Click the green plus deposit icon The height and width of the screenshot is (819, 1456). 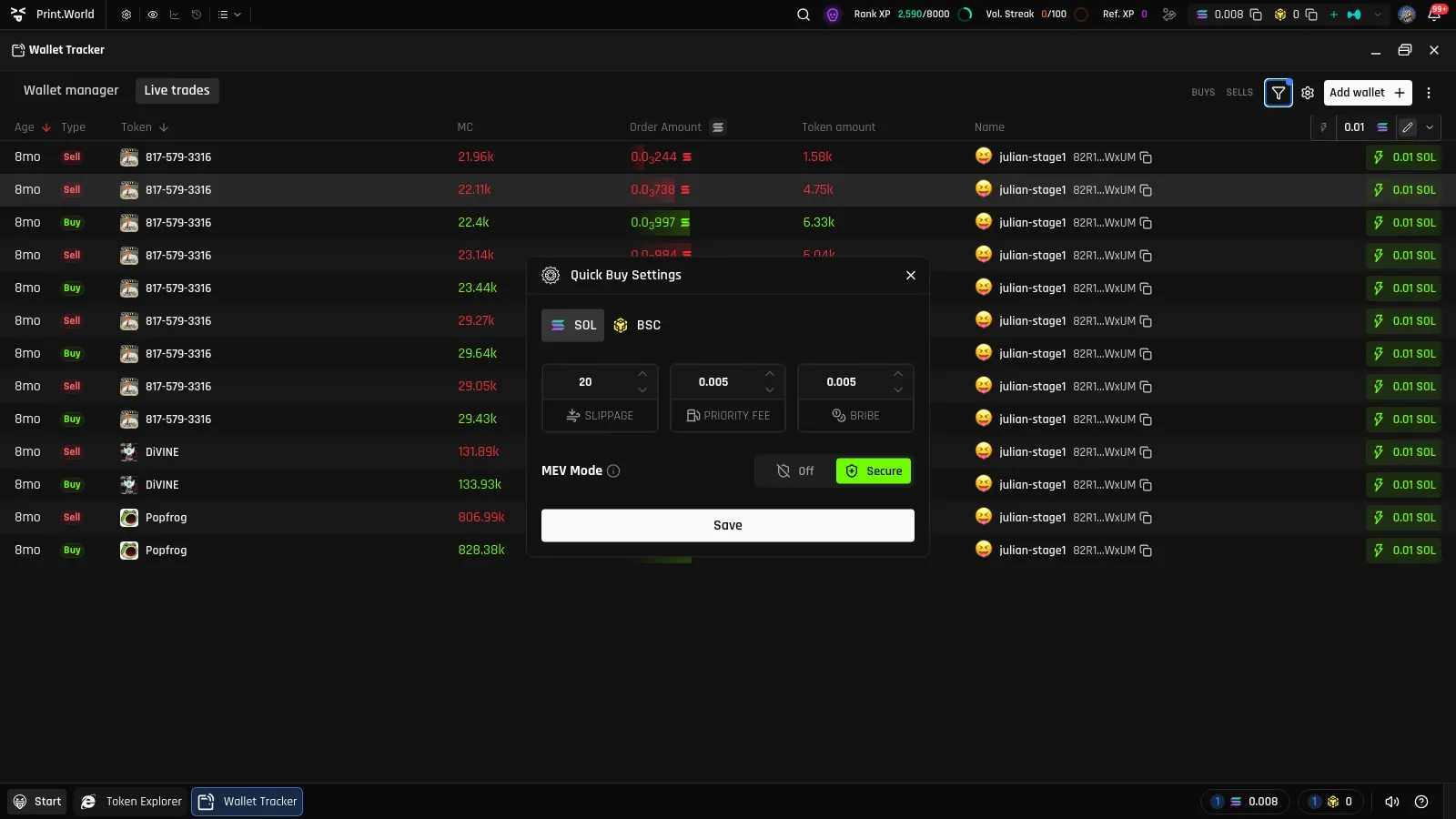pyautogui.click(x=1334, y=15)
